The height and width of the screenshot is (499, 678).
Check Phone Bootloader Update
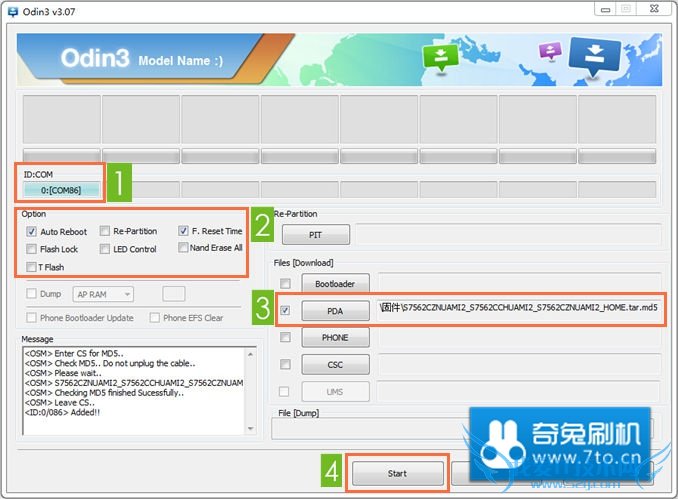(x=31, y=318)
